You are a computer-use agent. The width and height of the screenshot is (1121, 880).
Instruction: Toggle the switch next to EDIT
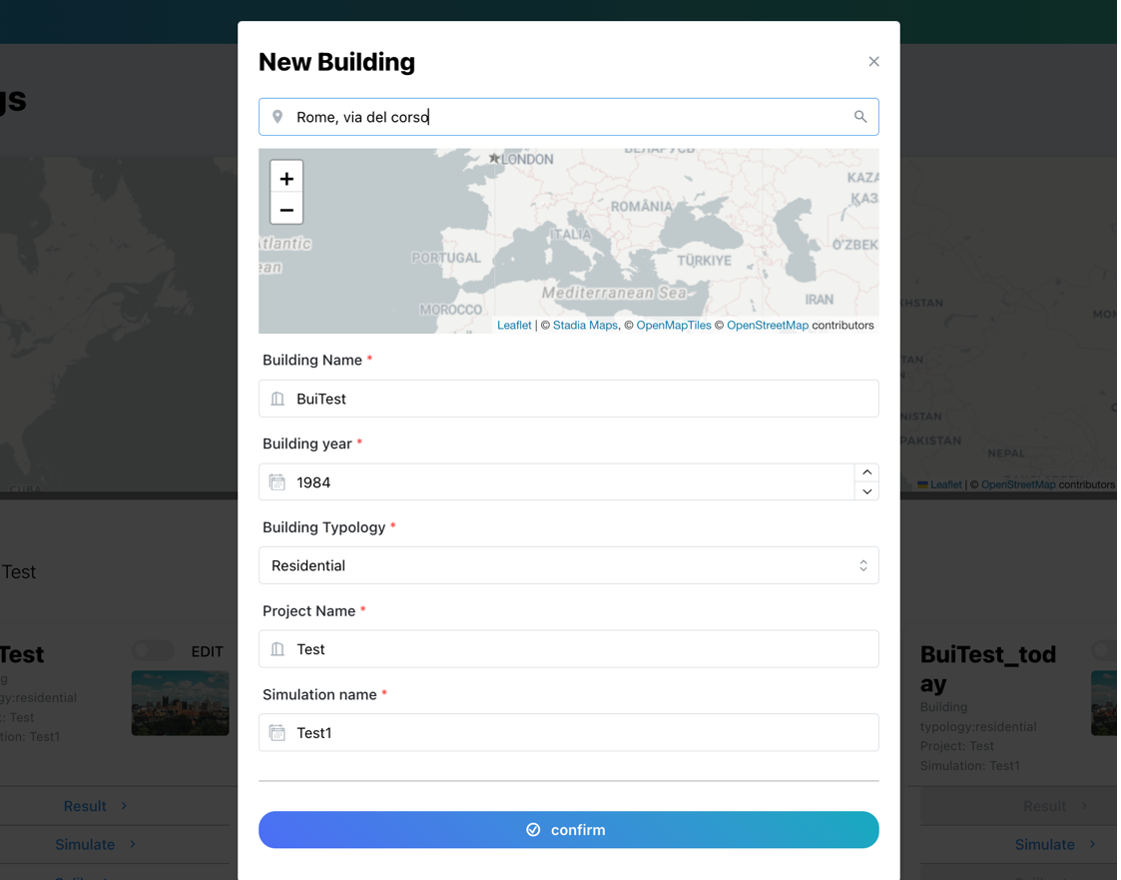point(153,651)
